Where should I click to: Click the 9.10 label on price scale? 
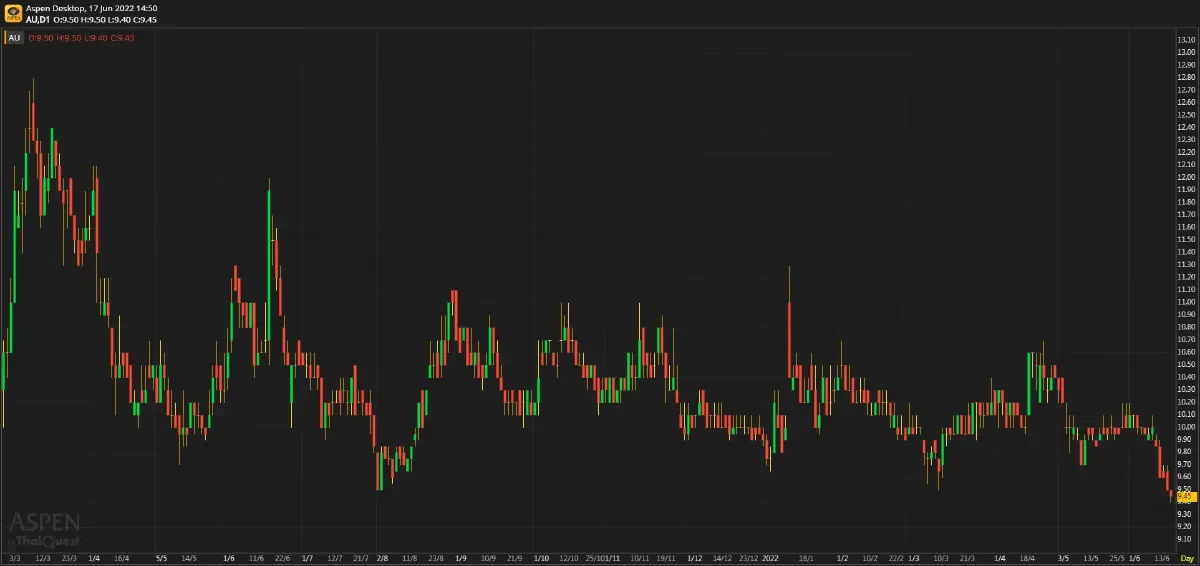coord(1186,538)
